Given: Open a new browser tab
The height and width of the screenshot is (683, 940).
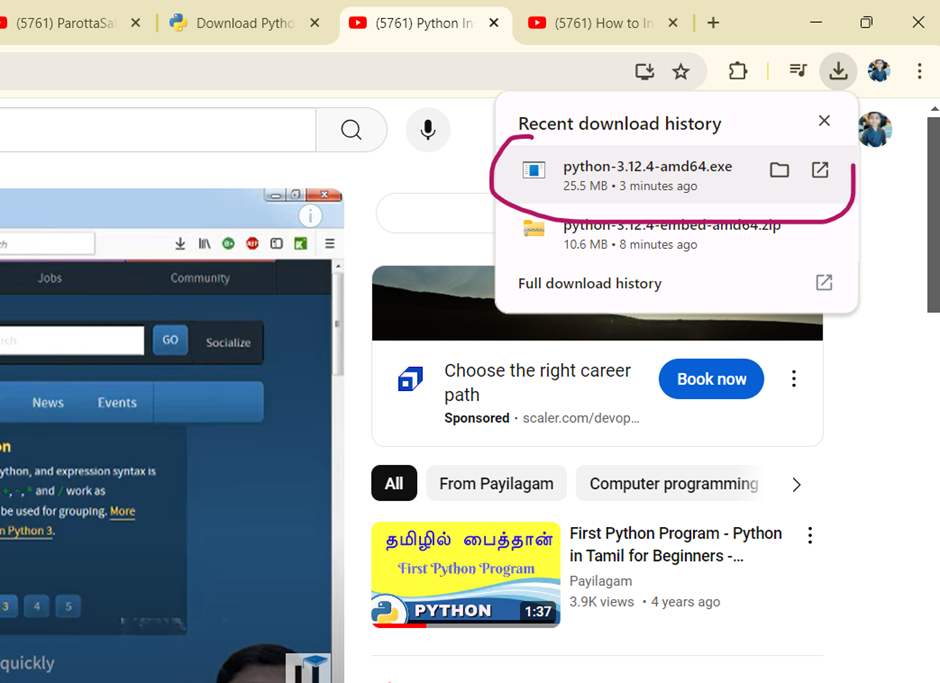Looking at the screenshot, I should point(713,23).
